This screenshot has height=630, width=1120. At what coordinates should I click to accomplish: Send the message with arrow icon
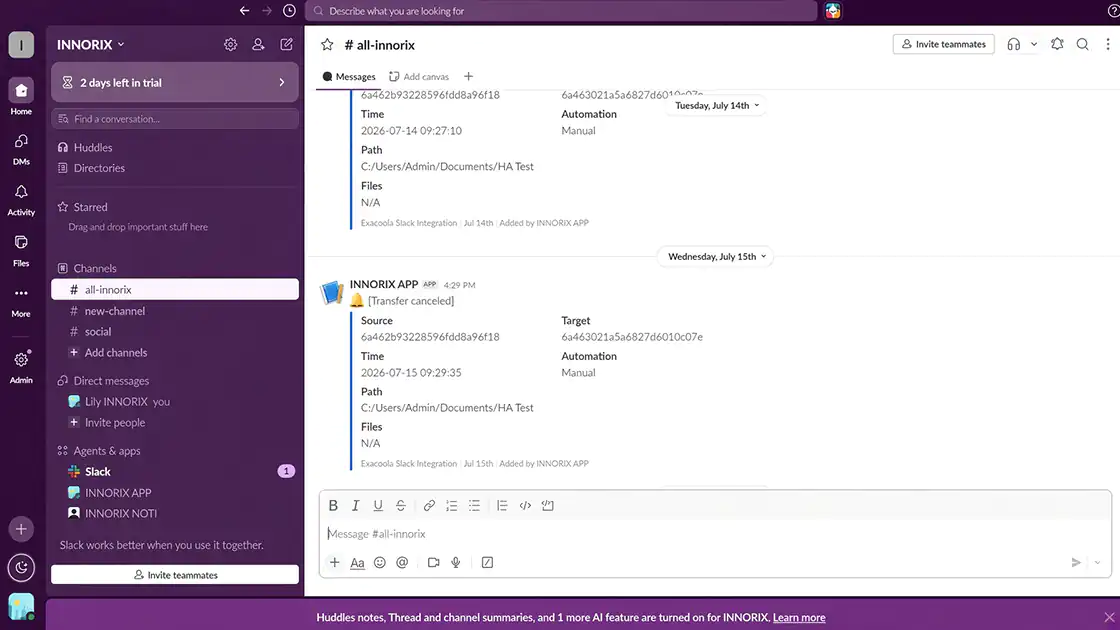click(x=1076, y=563)
